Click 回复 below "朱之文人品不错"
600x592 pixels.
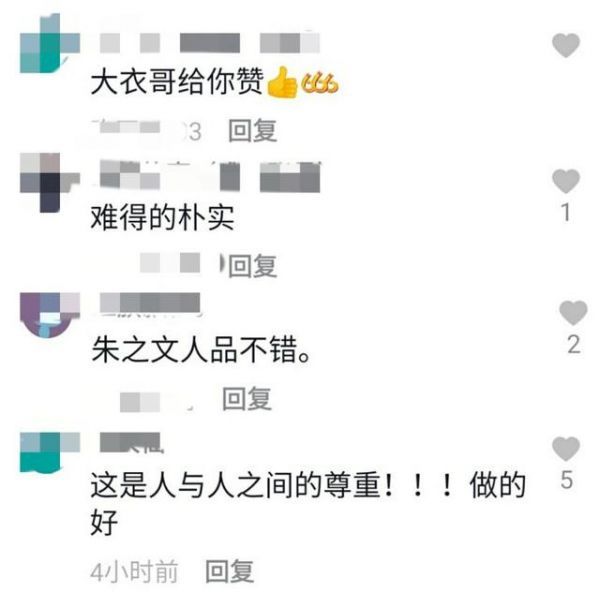coord(247,398)
